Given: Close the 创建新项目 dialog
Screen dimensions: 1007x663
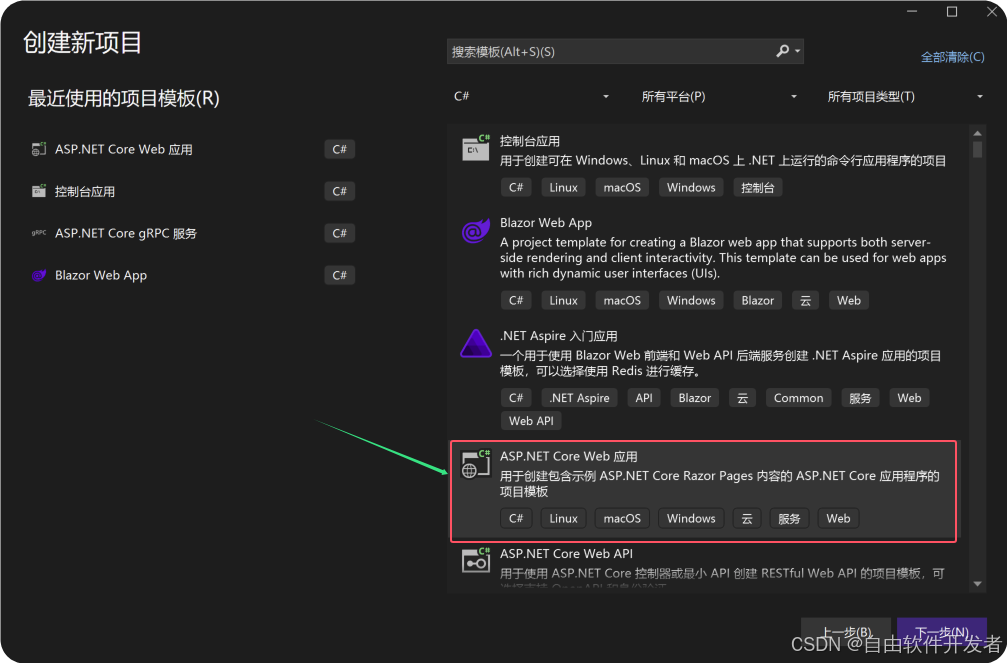Looking at the screenshot, I should tap(992, 12).
